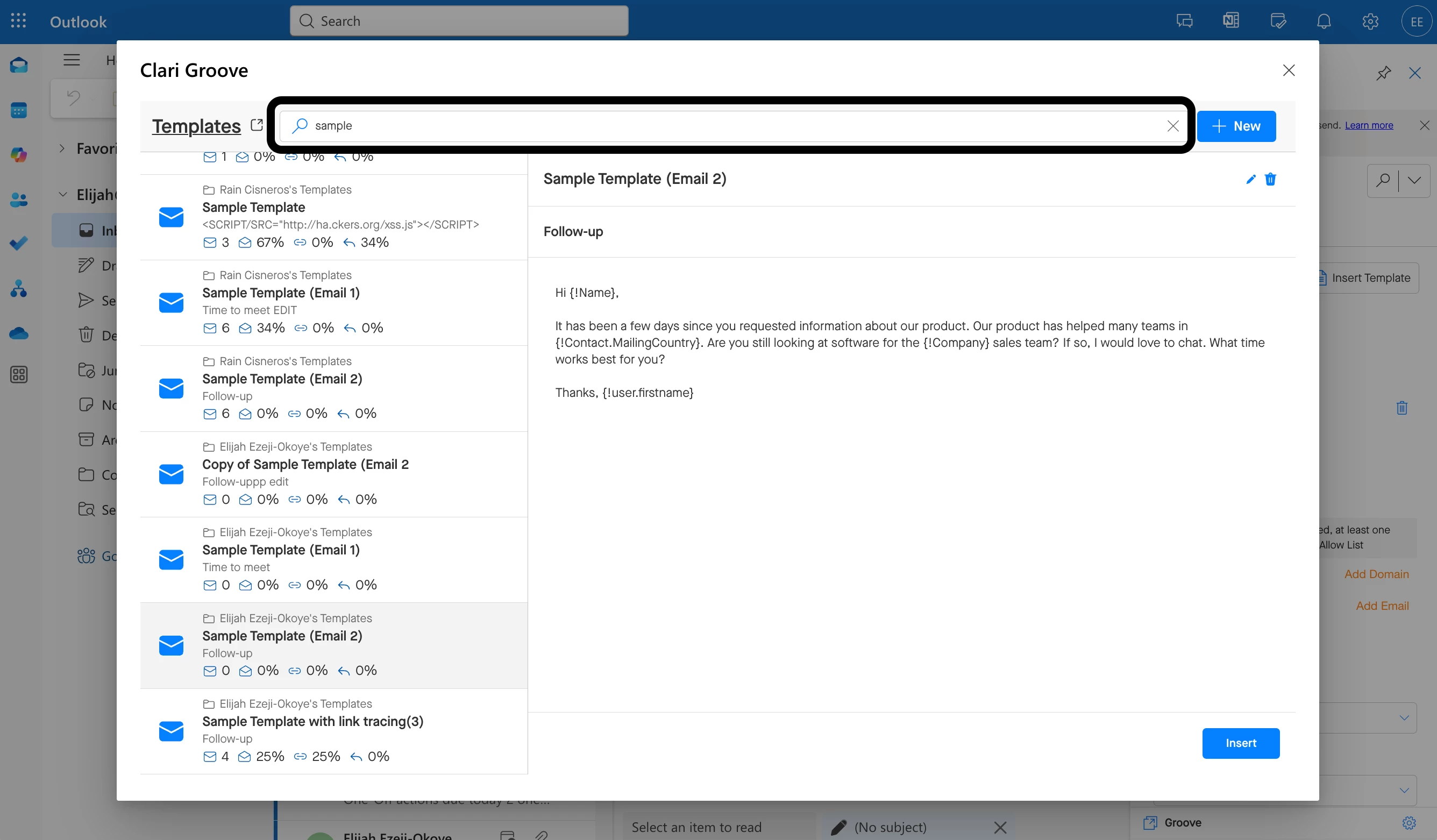Expand the Favorites folder group
This screenshot has height=840, width=1437.
point(62,148)
